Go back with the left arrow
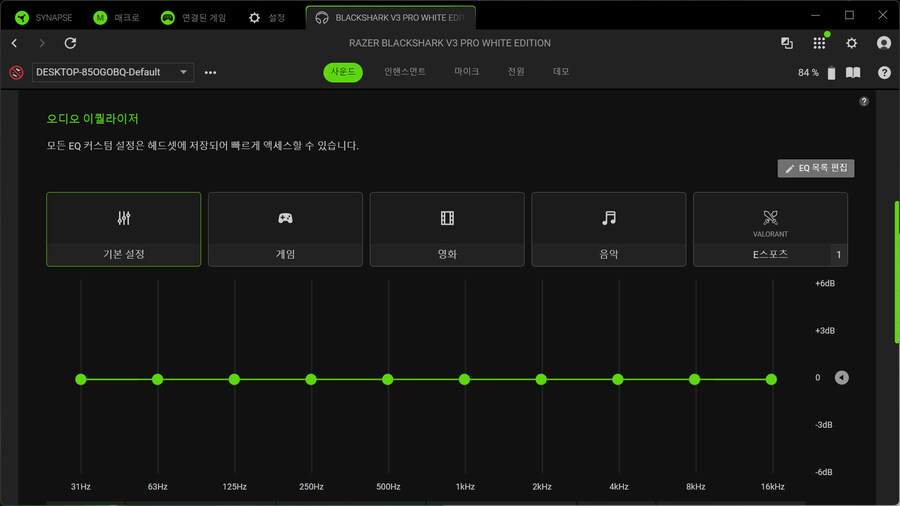900x506 pixels. (14, 43)
